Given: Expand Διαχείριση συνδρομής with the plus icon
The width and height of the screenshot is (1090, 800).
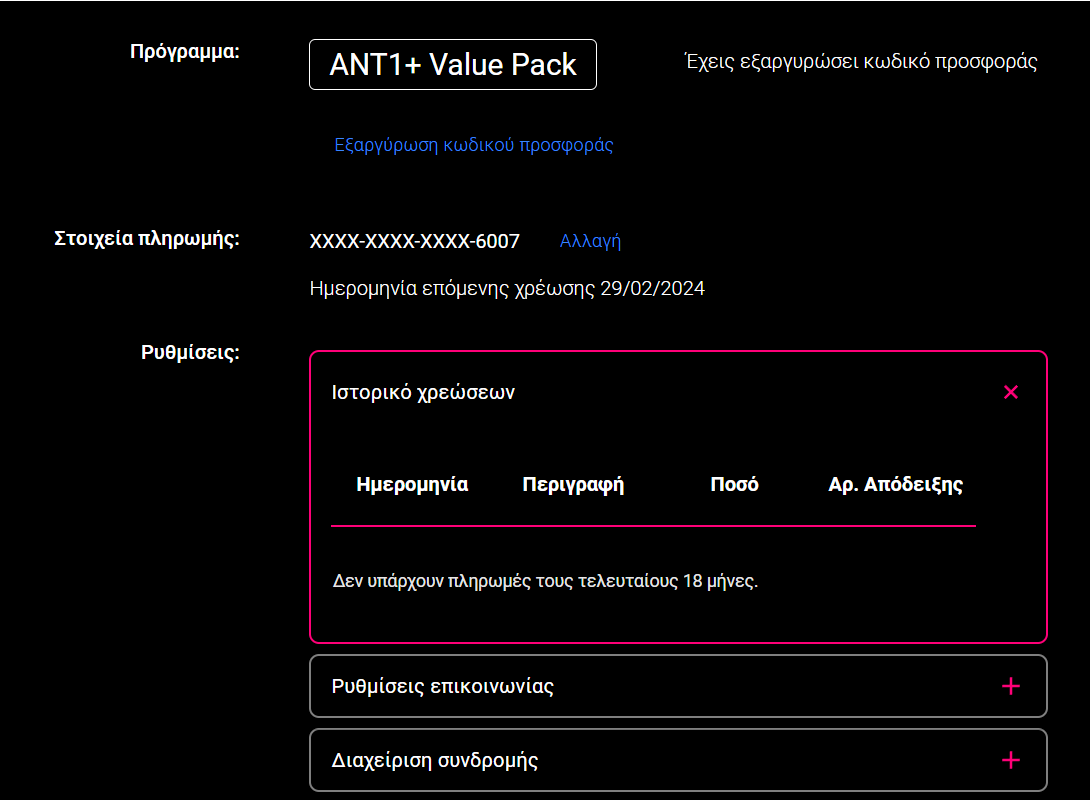Looking at the screenshot, I should (1011, 760).
